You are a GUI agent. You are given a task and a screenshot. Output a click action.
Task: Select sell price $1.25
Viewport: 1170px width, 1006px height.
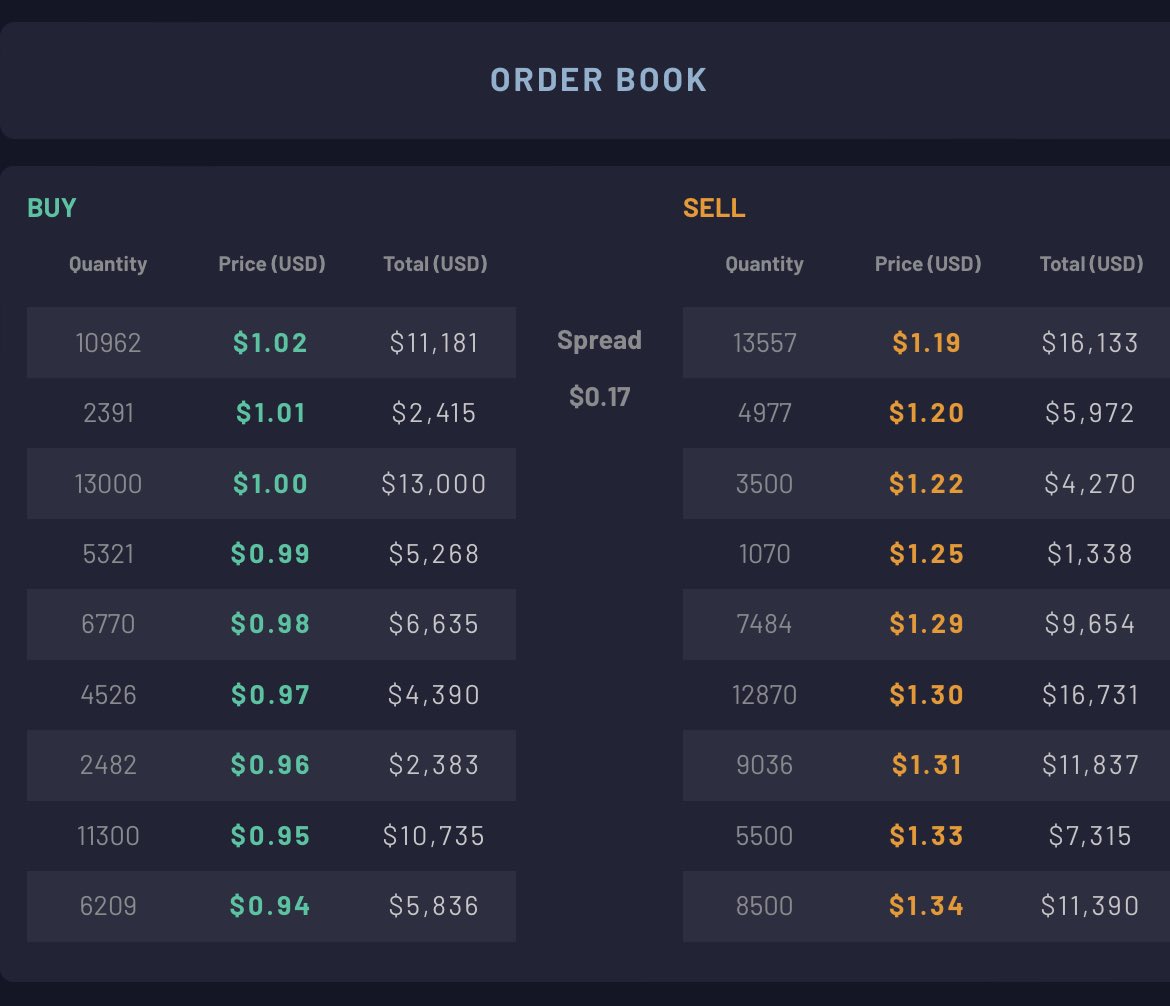(x=927, y=554)
